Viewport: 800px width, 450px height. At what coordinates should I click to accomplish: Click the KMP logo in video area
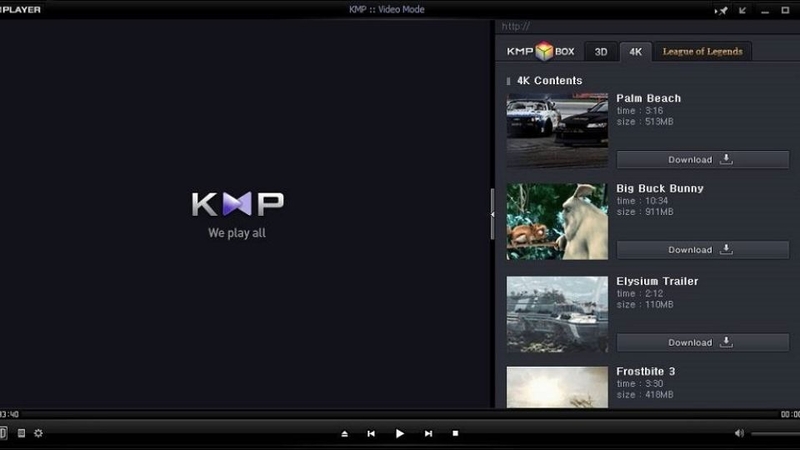pyautogui.click(x=238, y=204)
